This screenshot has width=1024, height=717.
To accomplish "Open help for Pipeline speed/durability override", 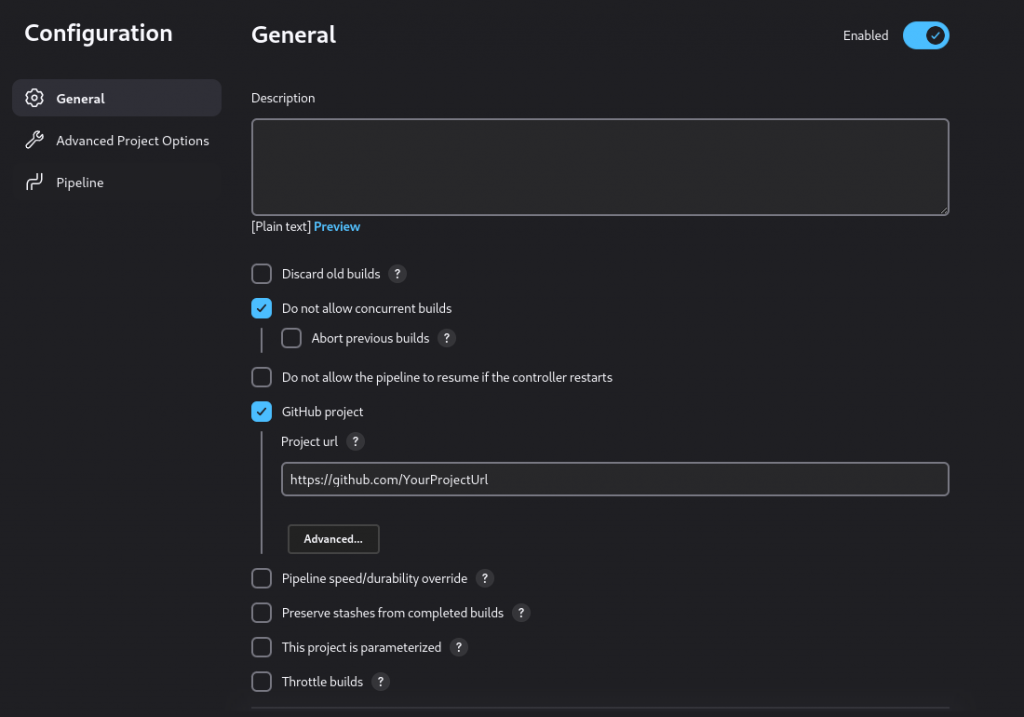I will click(485, 578).
